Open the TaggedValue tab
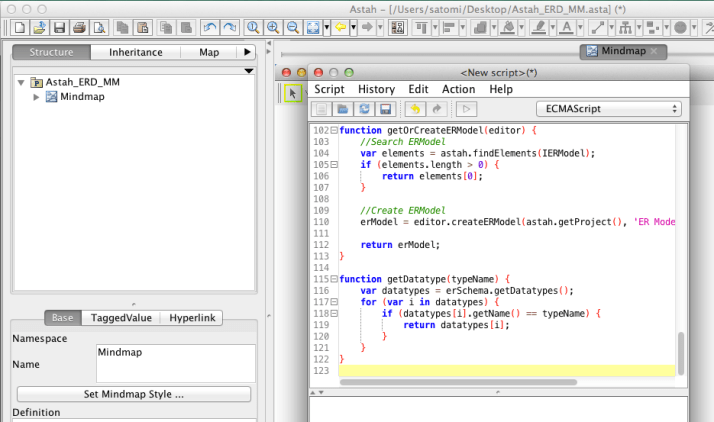 tap(120, 318)
